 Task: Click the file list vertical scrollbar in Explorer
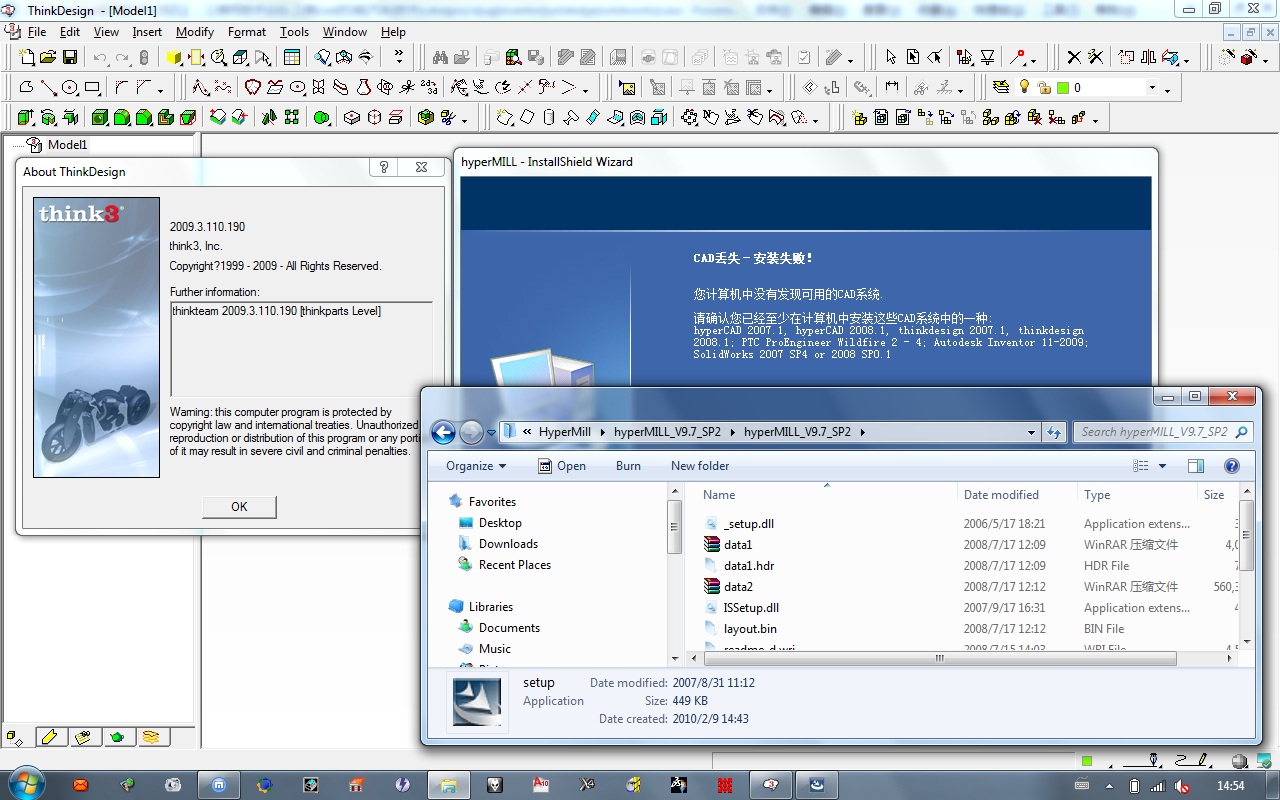pos(1246,566)
